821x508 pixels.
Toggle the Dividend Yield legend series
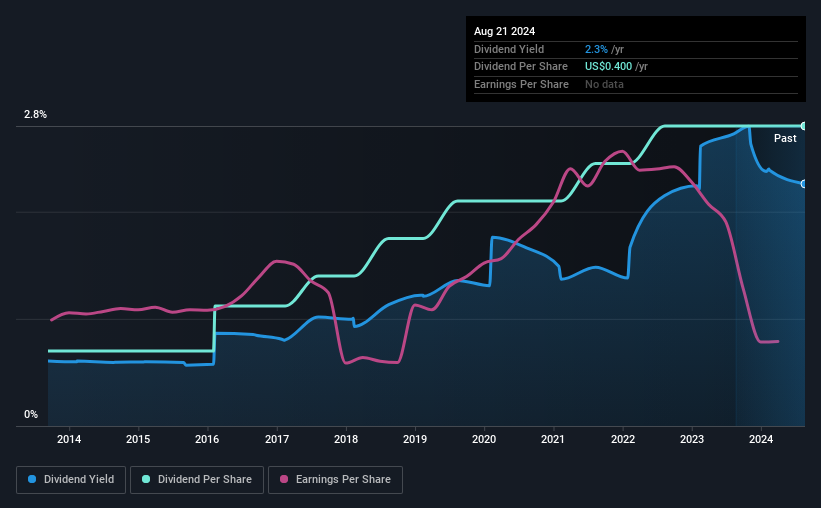click(x=71, y=480)
